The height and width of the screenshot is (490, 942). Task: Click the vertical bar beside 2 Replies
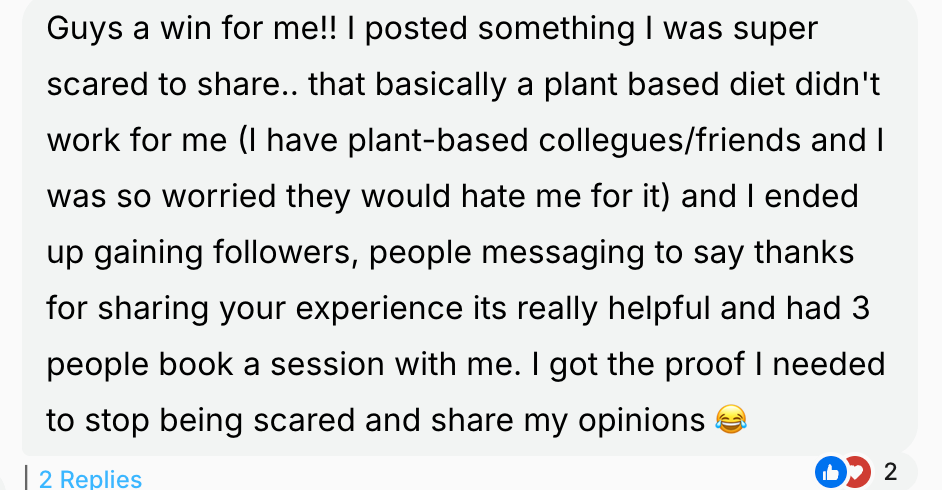coord(26,478)
